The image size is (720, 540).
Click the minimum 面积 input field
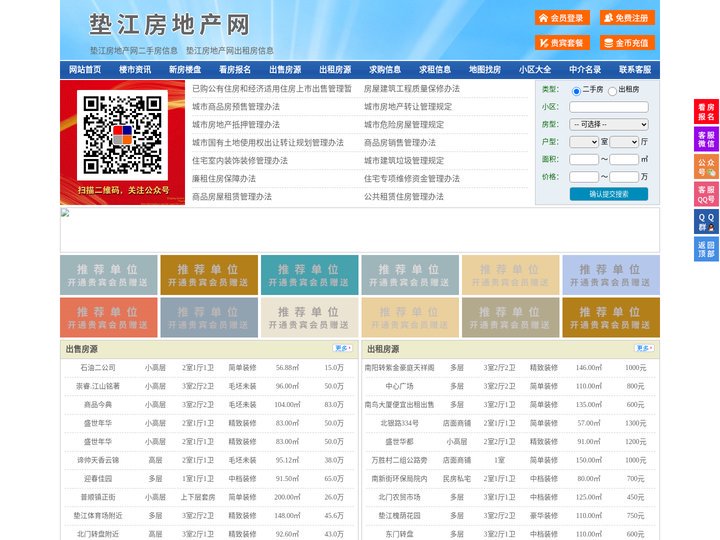point(584,159)
